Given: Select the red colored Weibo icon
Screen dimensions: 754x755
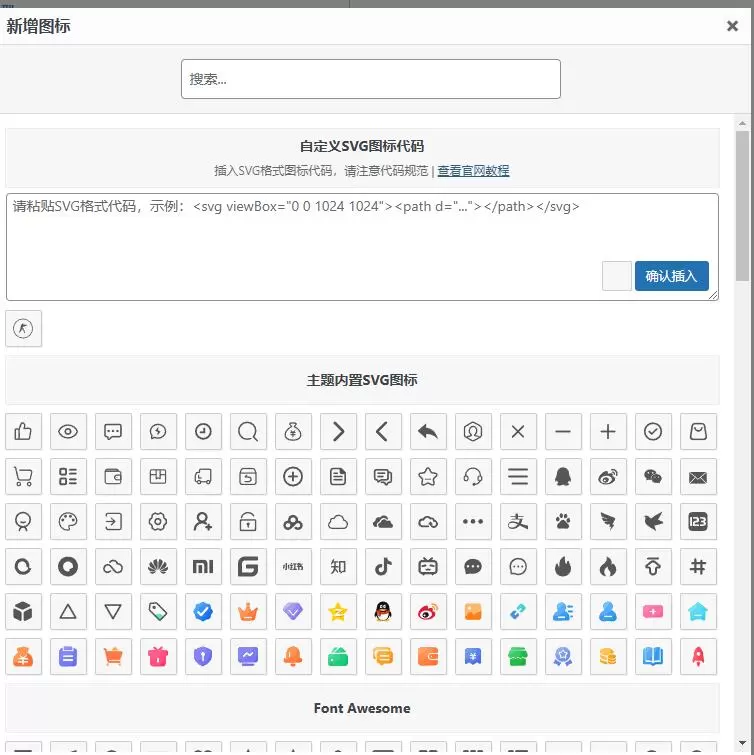Looking at the screenshot, I should 428,612.
